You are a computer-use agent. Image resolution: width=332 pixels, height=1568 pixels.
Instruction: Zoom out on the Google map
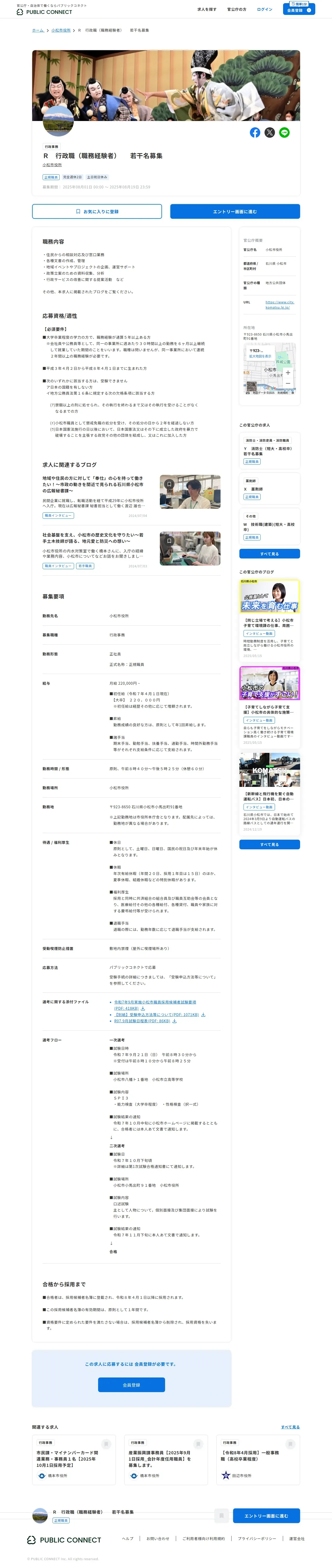click(288, 383)
